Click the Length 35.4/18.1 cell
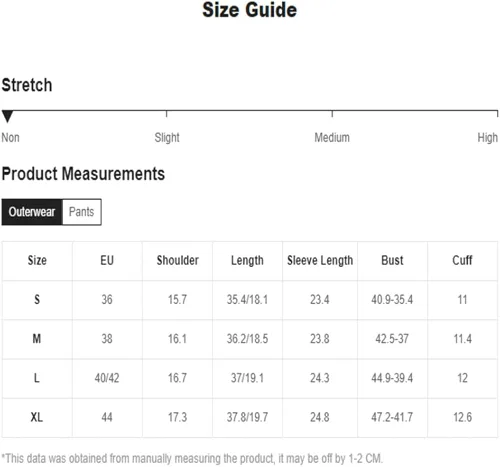The height and width of the screenshot is (467, 500). (247, 299)
